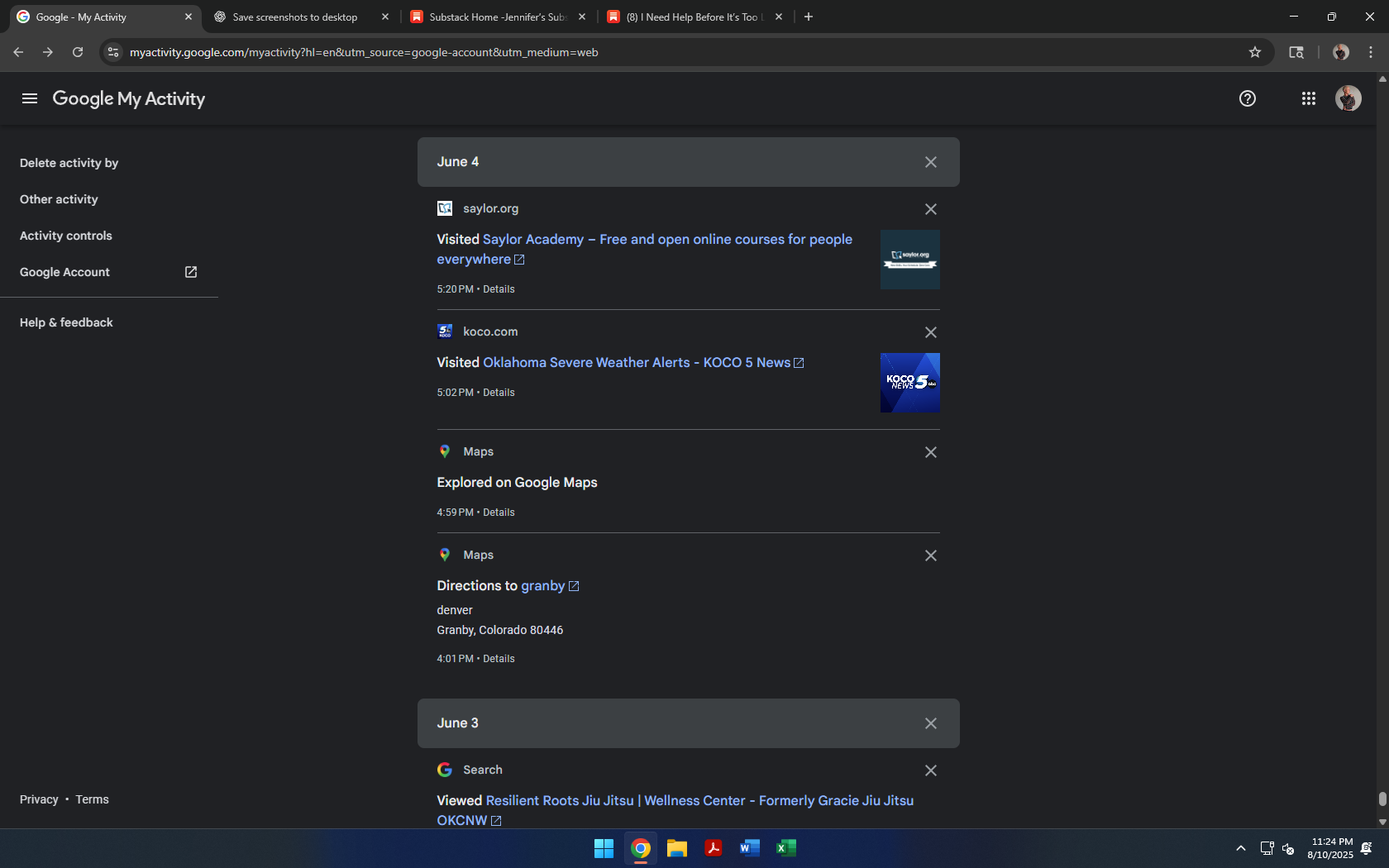Image resolution: width=1389 pixels, height=868 pixels.
Task: Open Excel from the taskbar
Action: click(x=786, y=848)
